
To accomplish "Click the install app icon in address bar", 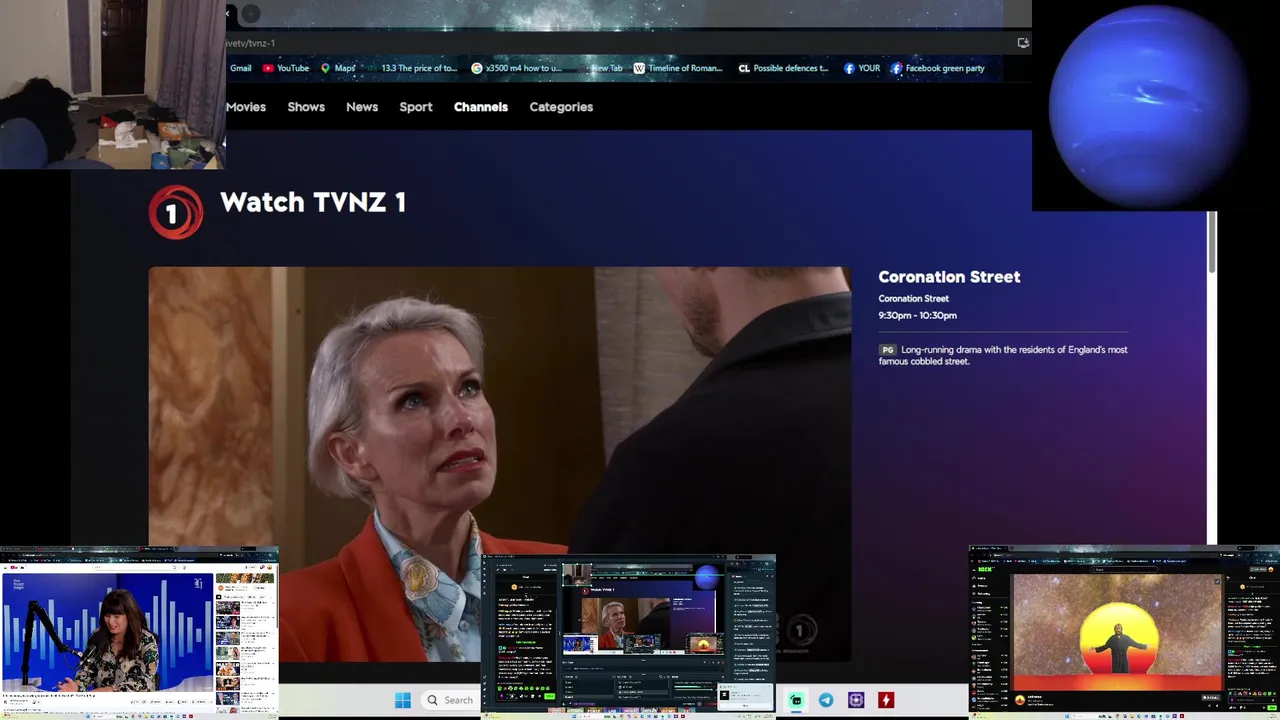I will coord(1022,43).
